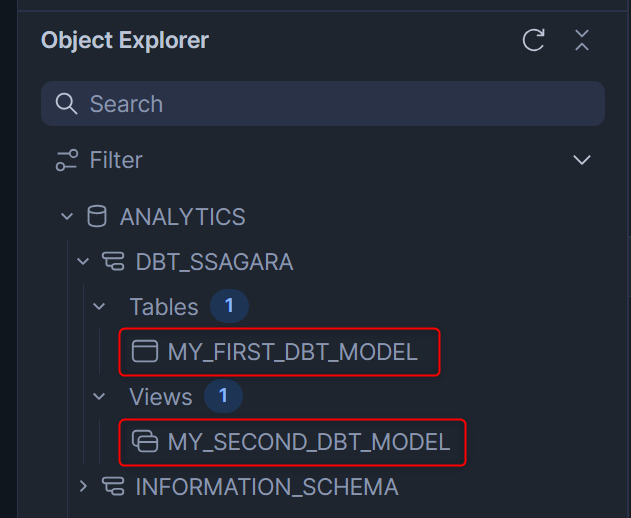The width and height of the screenshot is (631, 518).
Task: Click the DBT_SSAGARA schema icon
Action: coord(113,261)
